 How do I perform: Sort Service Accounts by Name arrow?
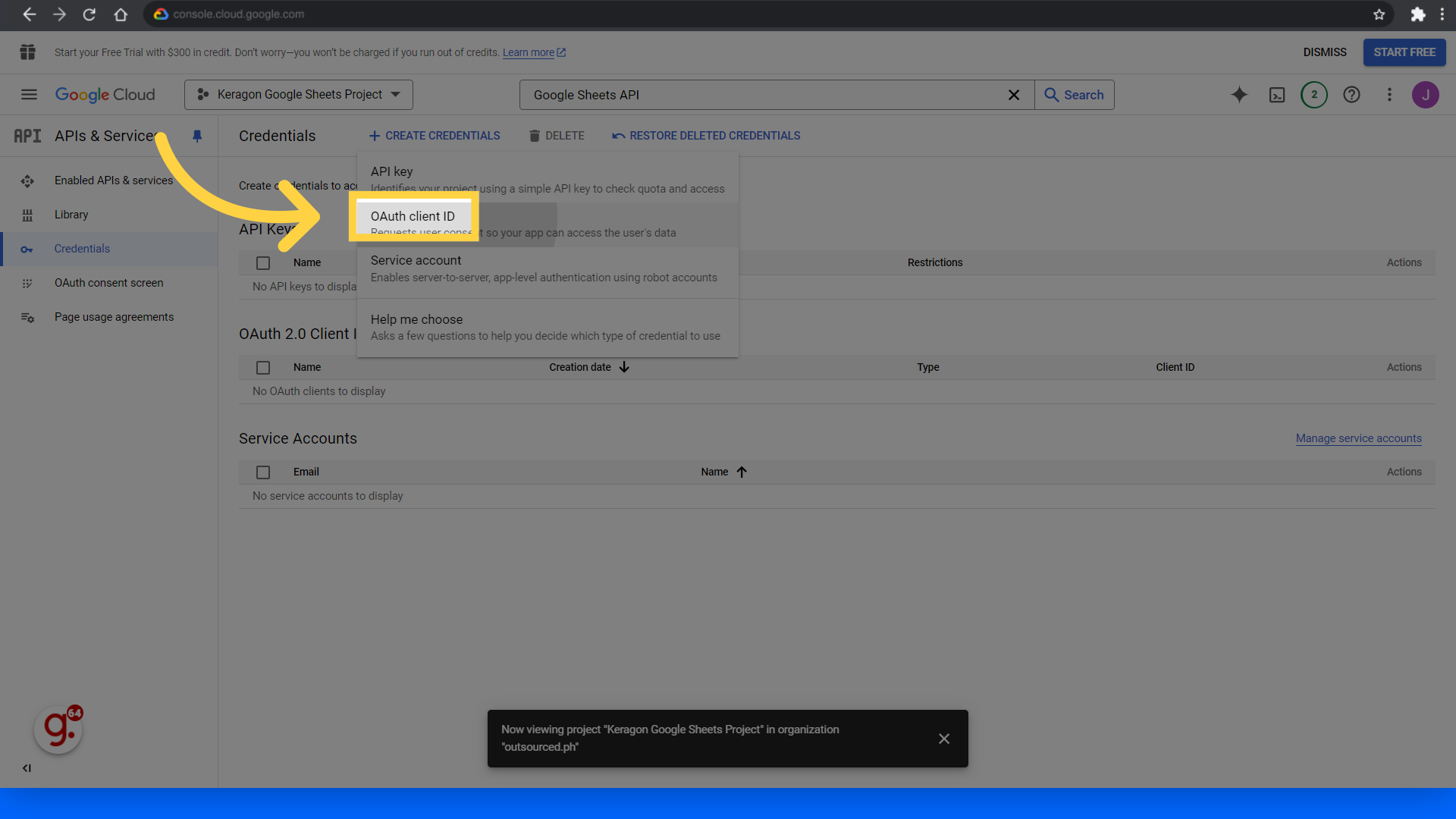[742, 472]
